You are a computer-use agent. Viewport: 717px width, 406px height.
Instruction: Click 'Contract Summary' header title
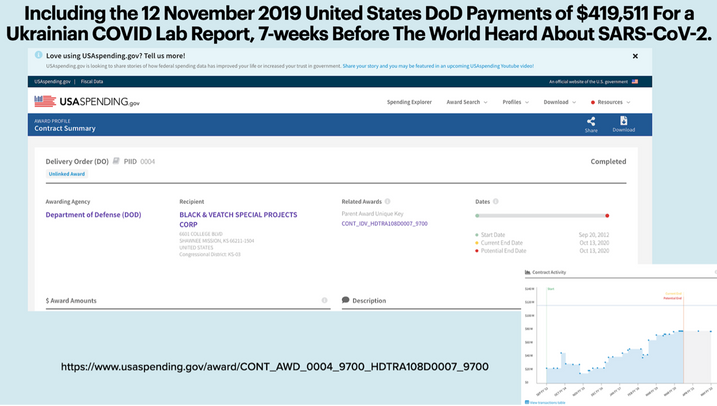coord(65,128)
